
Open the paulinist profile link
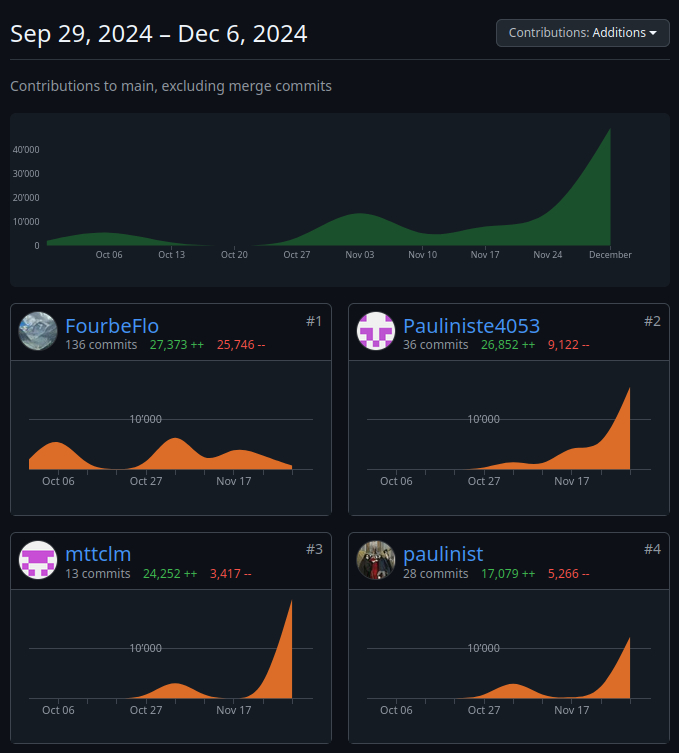(x=443, y=553)
